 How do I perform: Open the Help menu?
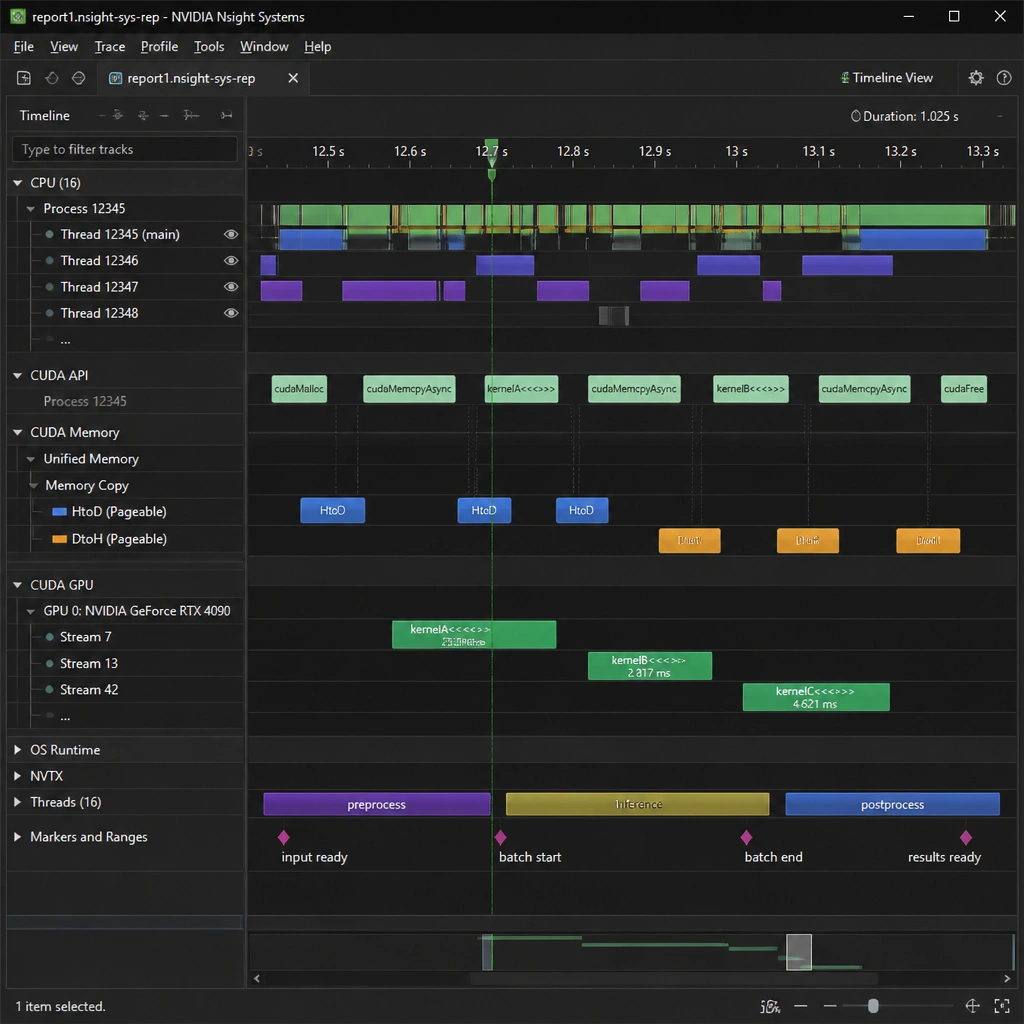[x=317, y=46]
